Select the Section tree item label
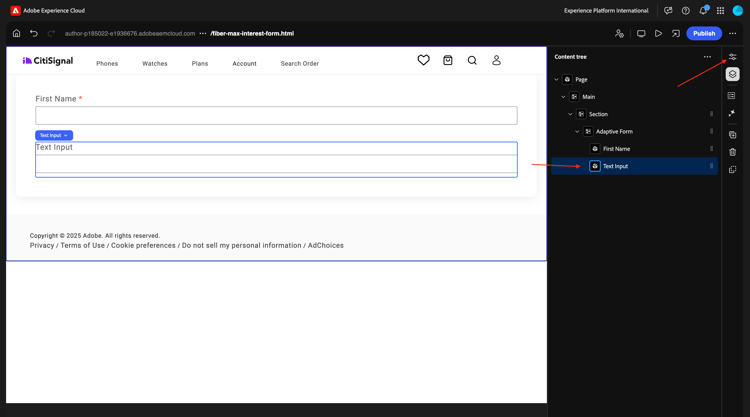The image size is (750, 417). (x=598, y=114)
